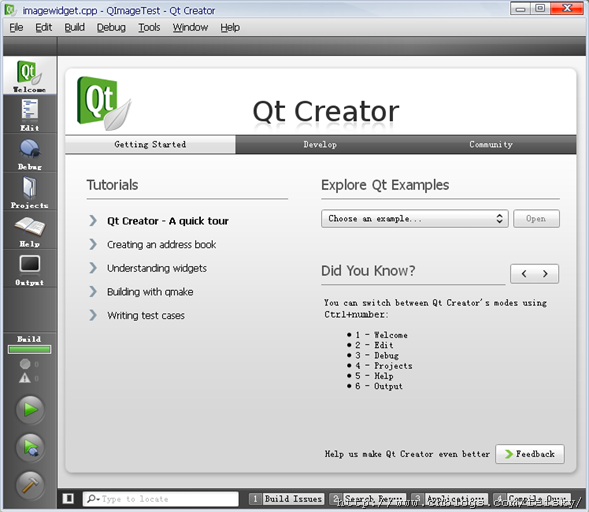Click the chevron beside Building with qmake
The image size is (589, 512).
(93, 291)
